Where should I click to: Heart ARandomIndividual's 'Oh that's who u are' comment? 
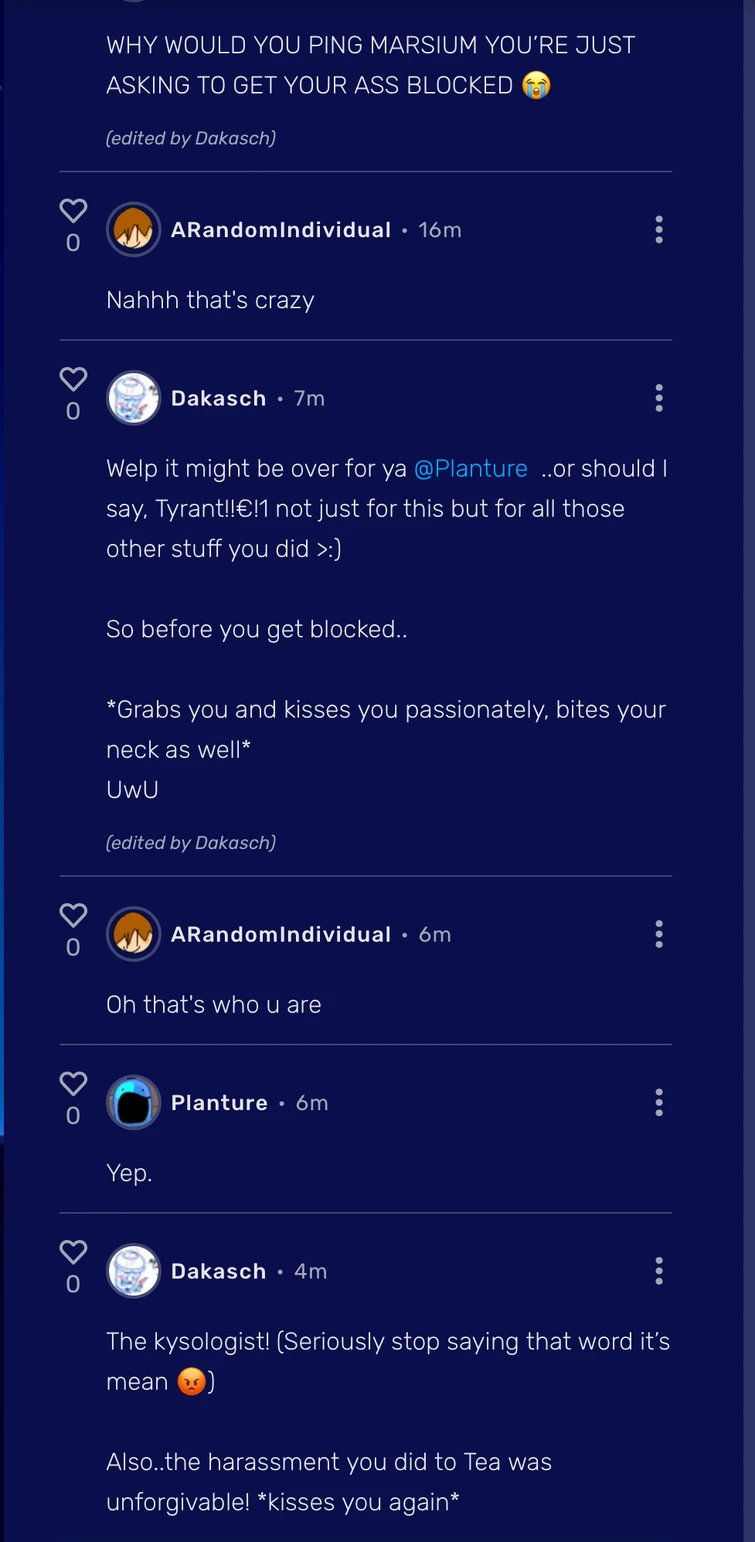[73, 916]
